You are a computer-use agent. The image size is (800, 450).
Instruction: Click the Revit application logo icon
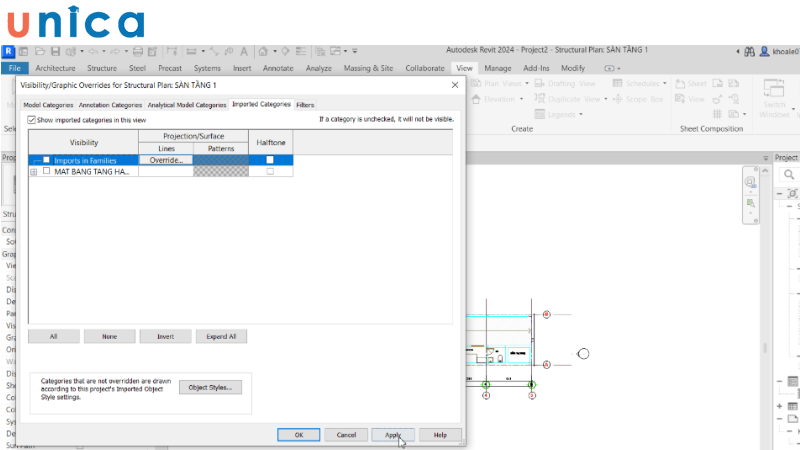tap(9, 51)
